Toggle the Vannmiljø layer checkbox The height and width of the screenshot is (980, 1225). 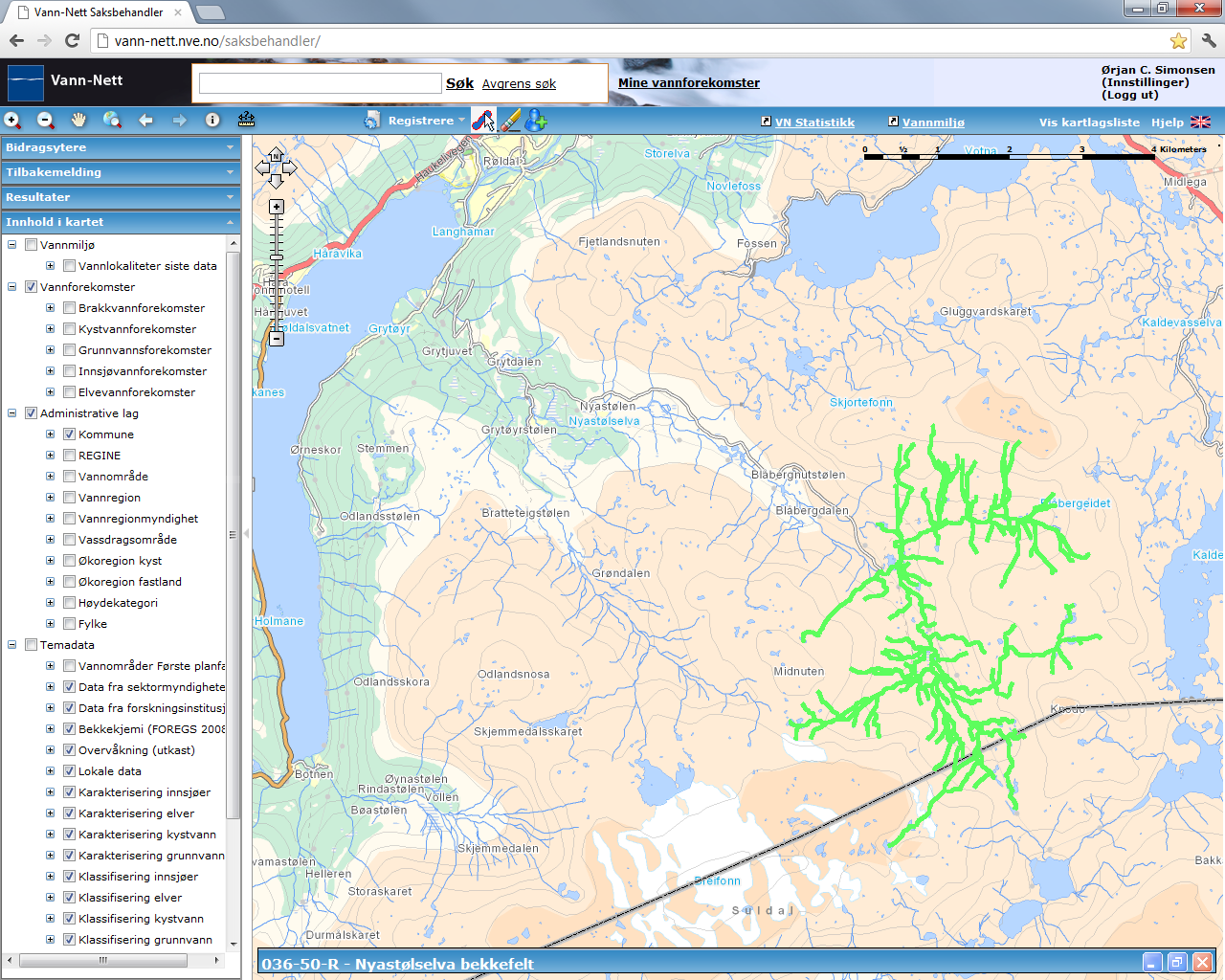pyautogui.click(x=31, y=245)
